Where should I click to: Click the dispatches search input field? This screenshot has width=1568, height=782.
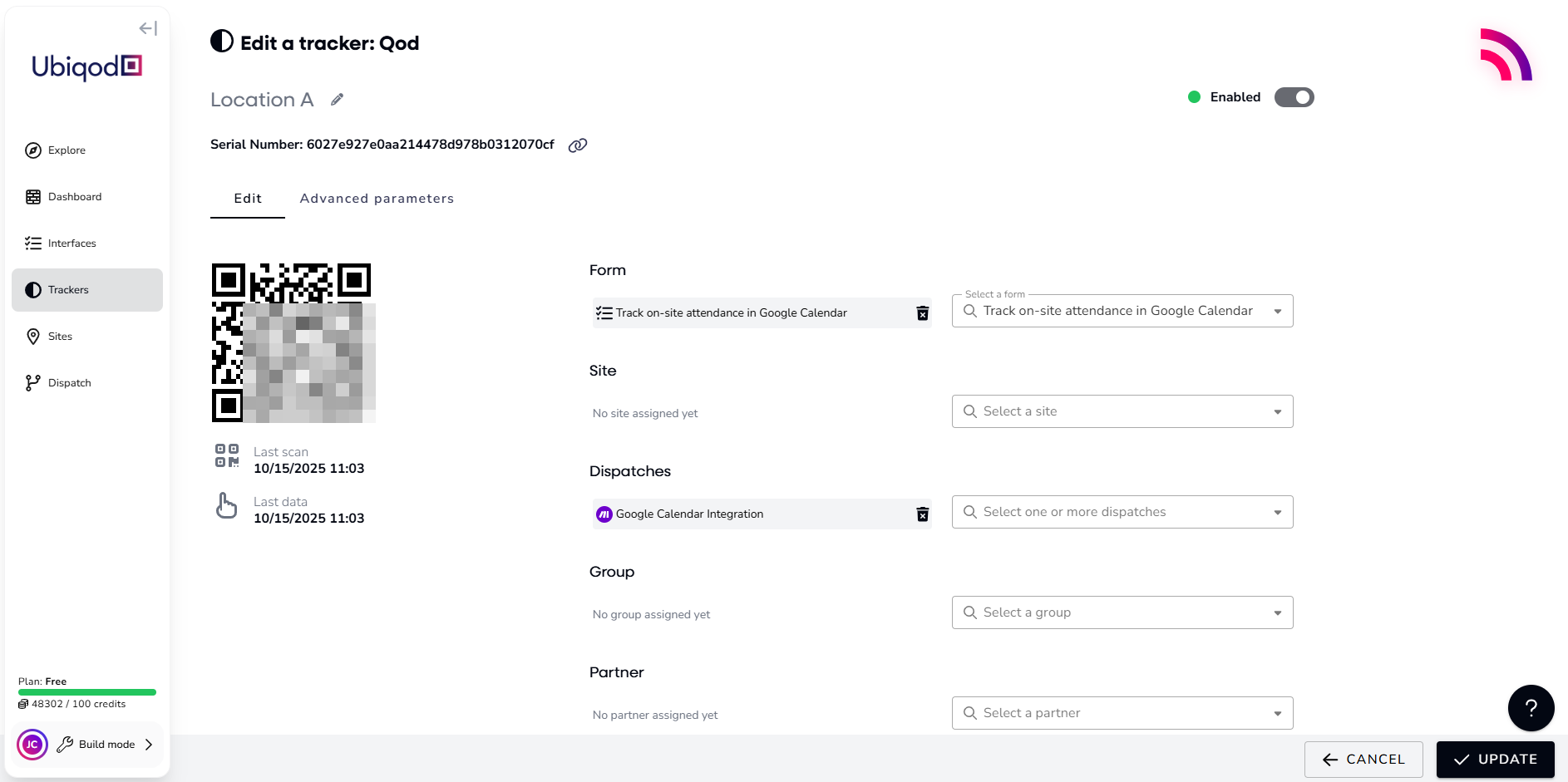click(1114, 513)
